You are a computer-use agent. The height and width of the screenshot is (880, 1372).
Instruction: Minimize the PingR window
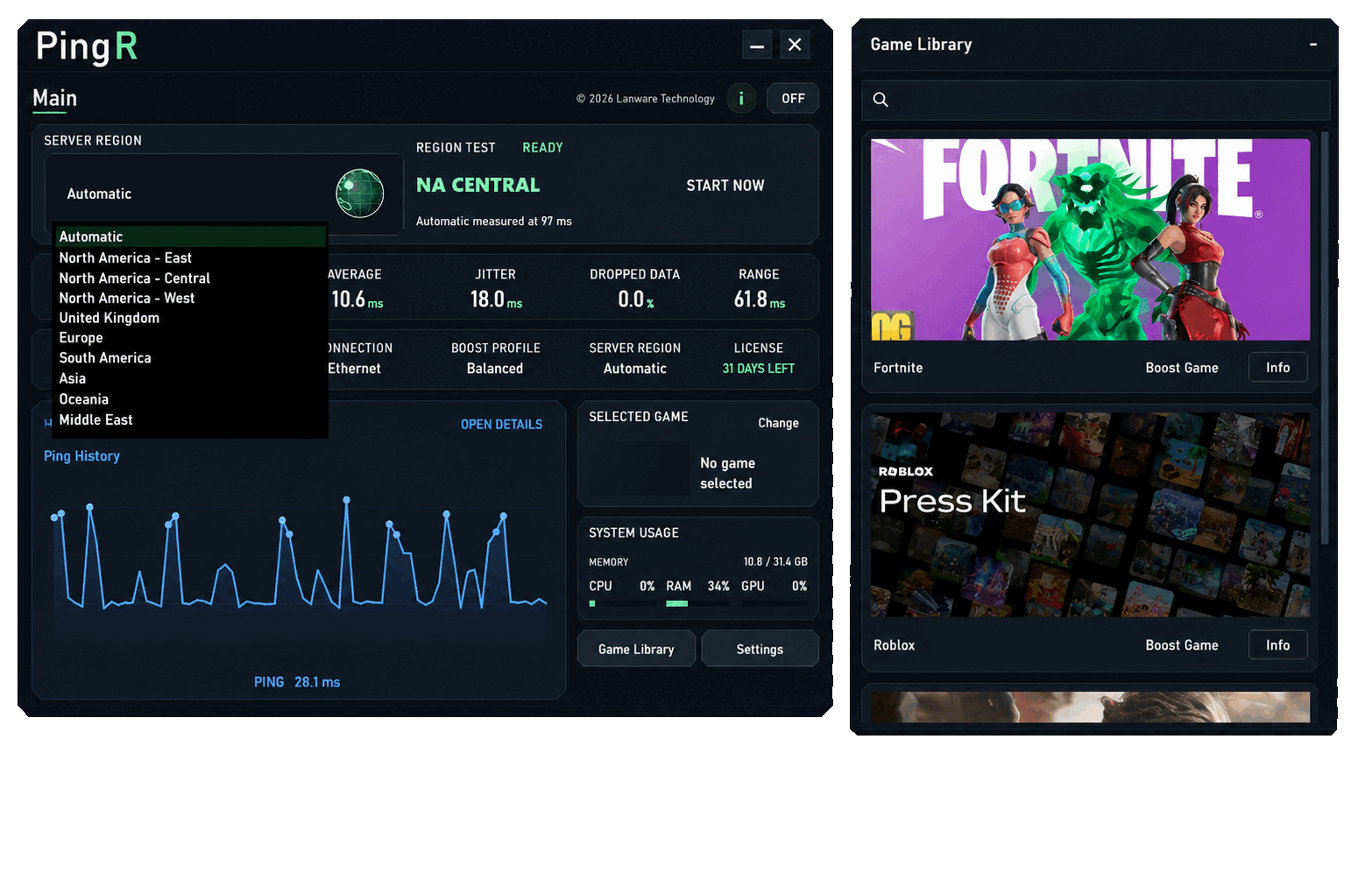click(757, 45)
